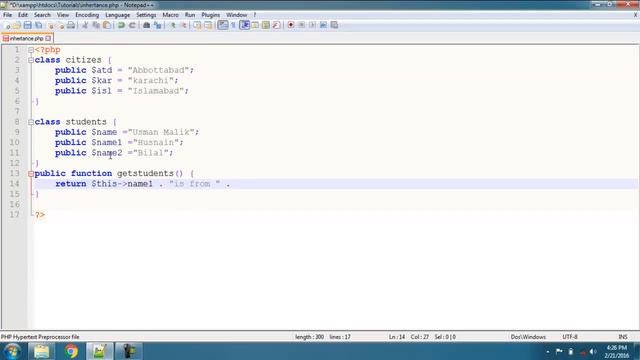
Task: Close the inhertance.php tab with its X
Action: [x=48, y=38]
